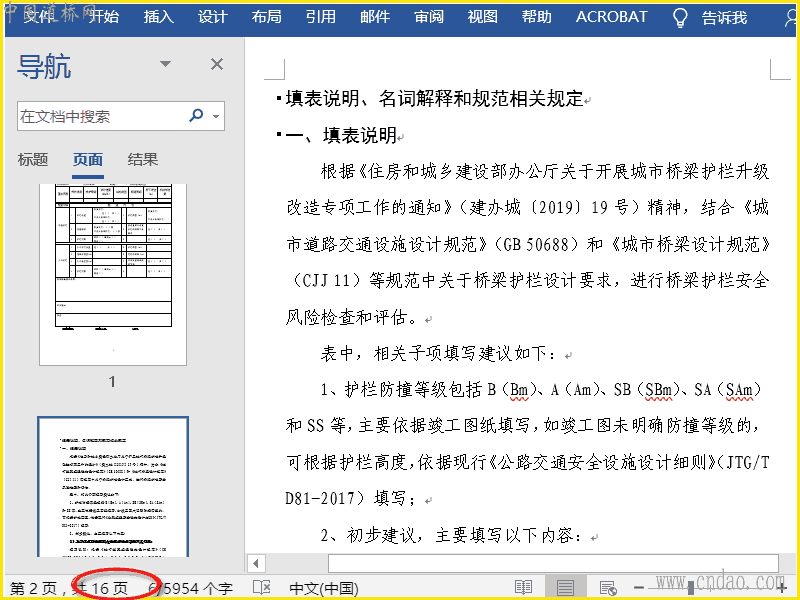
Task: Select the 视图 ribbon tab
Action: [x=482, y=17]
